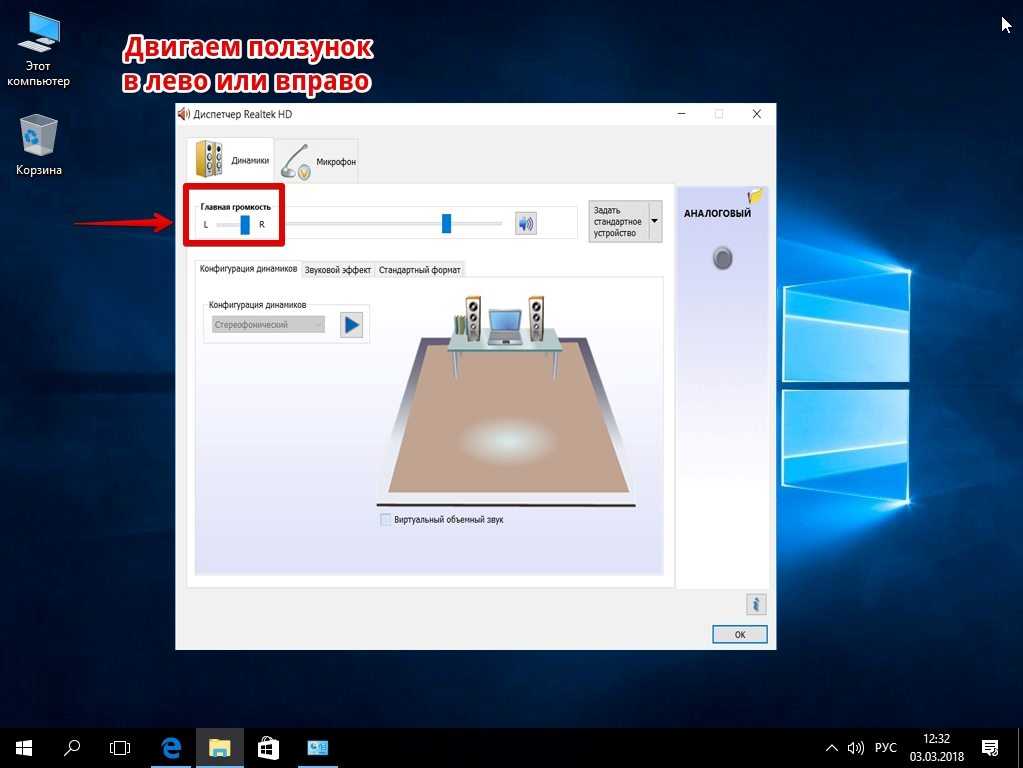This screenshot has height=768, width=1023.
Task: Click the main volume slider handle
Action: pyautogui.click(x=446, y=223)
